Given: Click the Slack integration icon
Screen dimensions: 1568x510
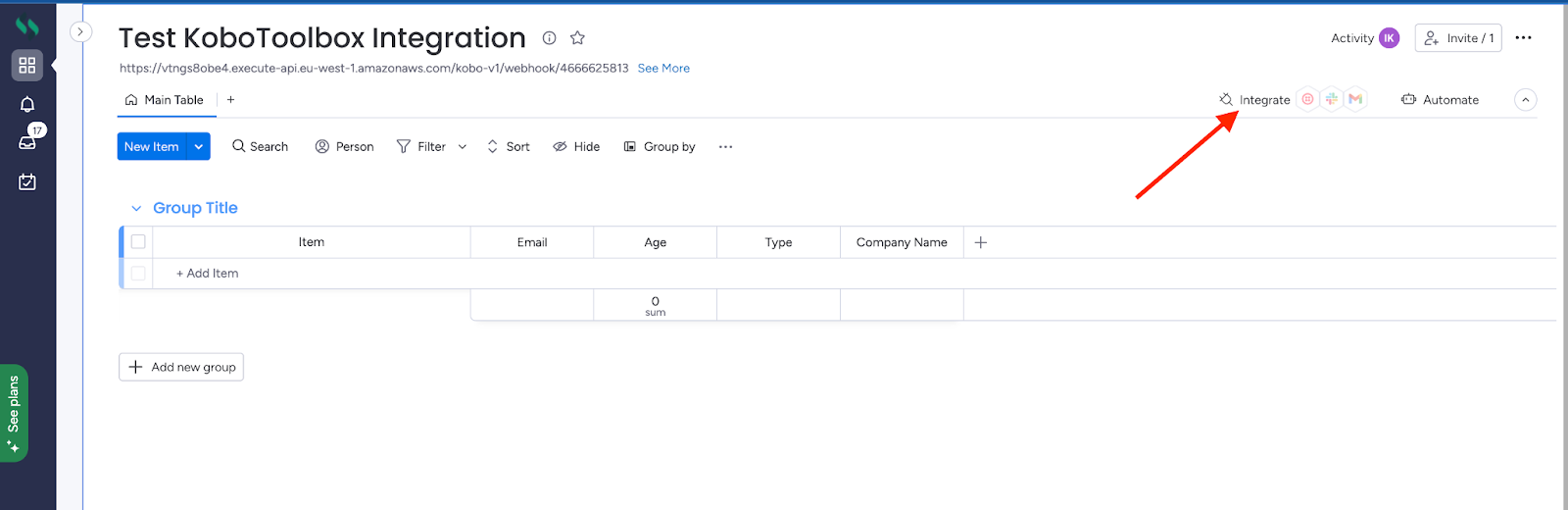Looking at the screenshot, I should 1331,99.
